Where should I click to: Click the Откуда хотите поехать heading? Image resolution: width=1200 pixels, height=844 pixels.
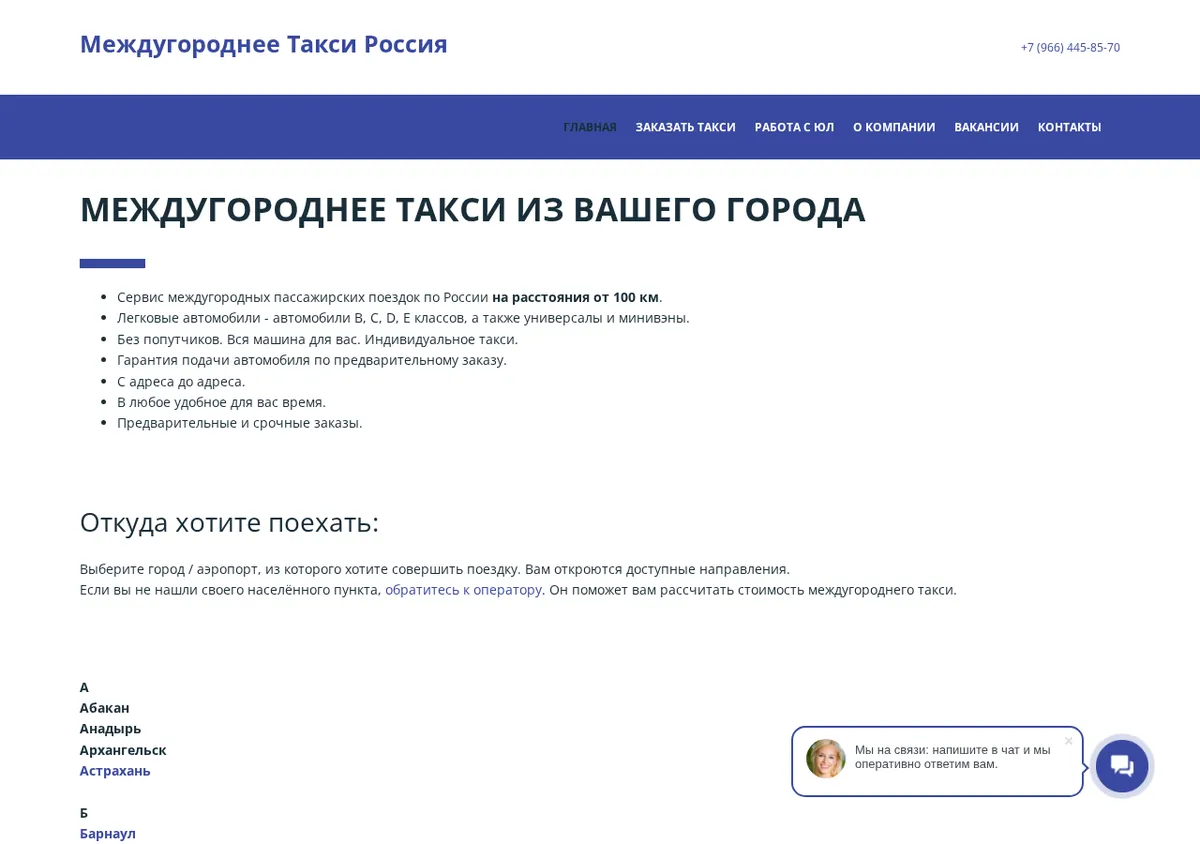pyautogui.click(x=229, y=522)
